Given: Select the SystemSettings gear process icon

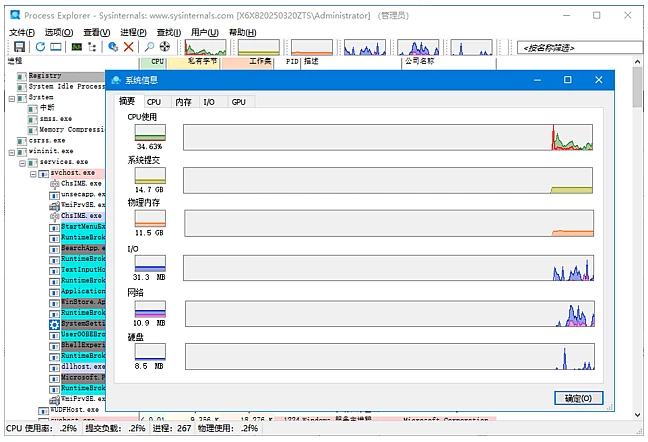Looking at the screenshot, I should (55, 325).
